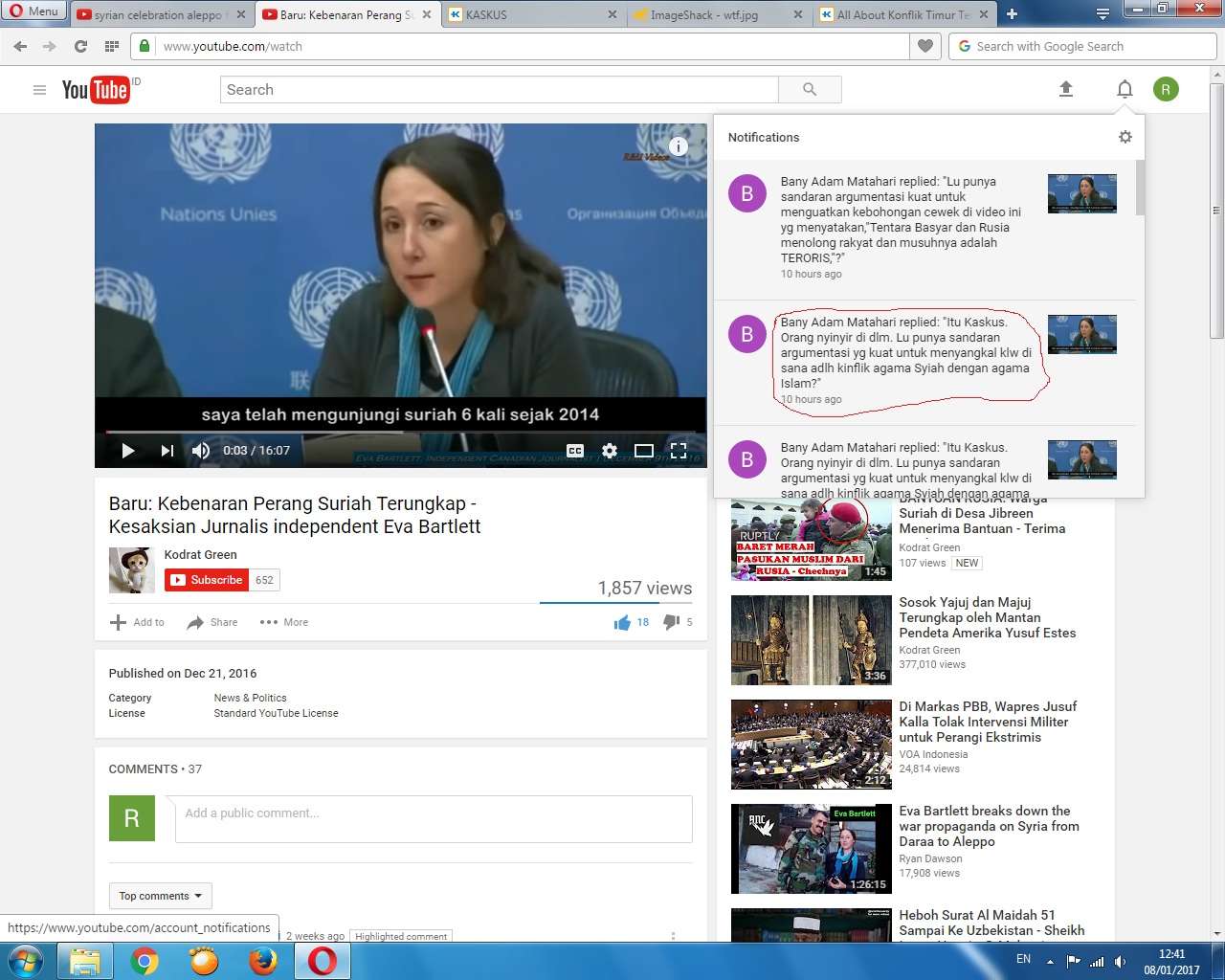Switch to the ImageShack wtf.jpg tab
Image resolution: width=1225 pixels, height=980 pixels.
tap(720, 14)
